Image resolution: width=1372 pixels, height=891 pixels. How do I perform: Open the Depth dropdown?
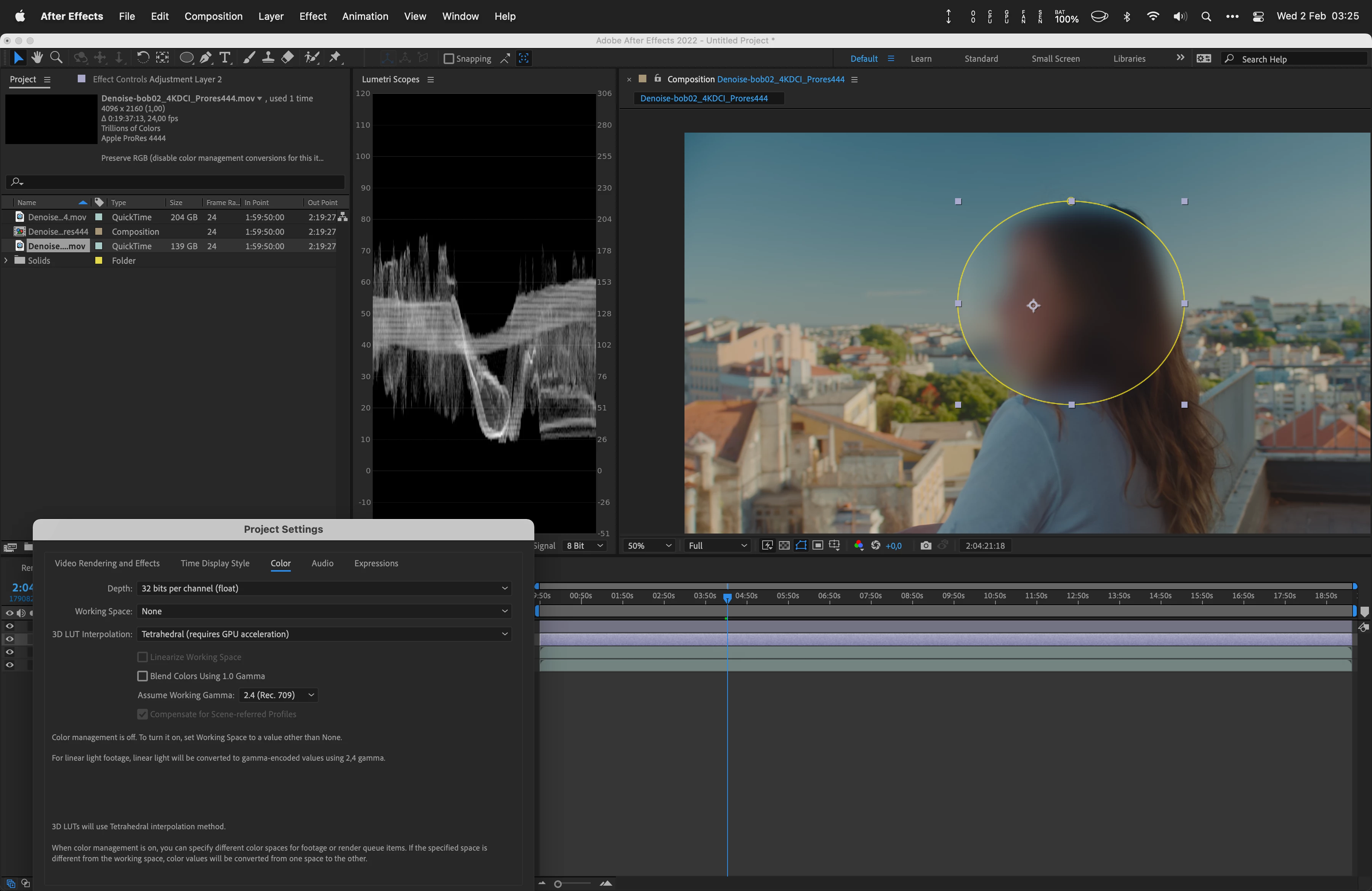324,588
